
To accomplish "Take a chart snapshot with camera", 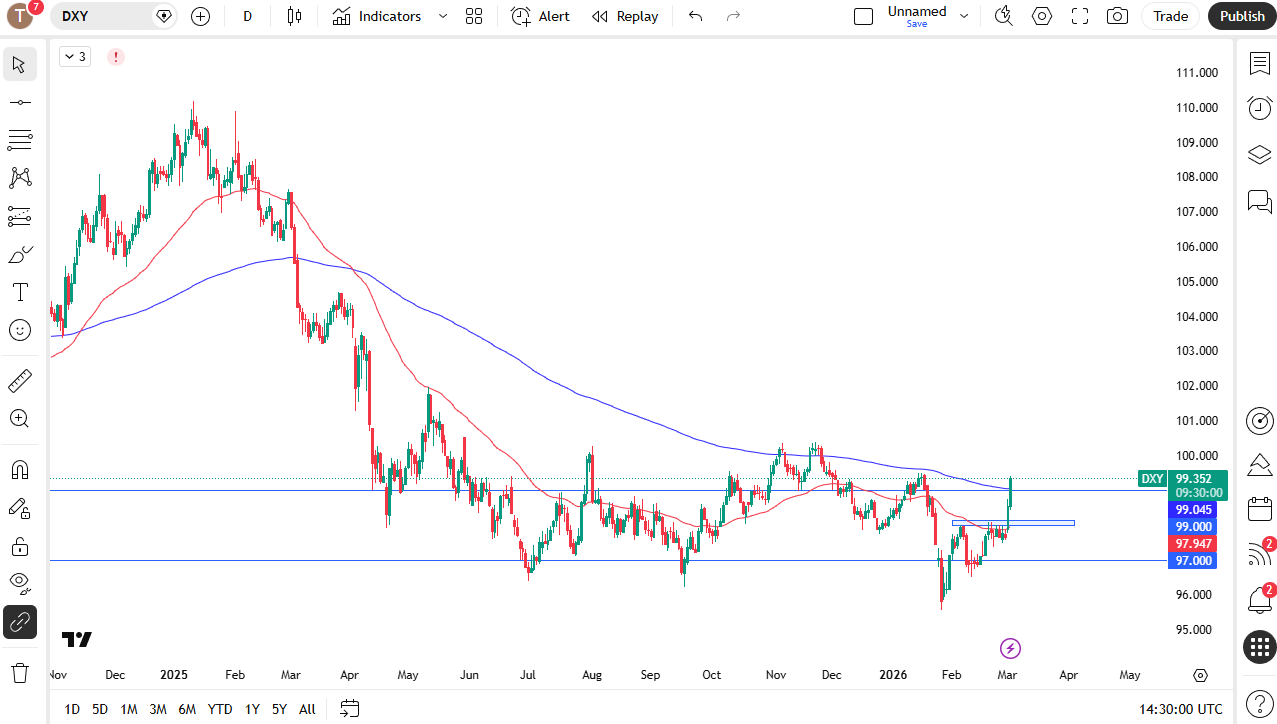I will tap(1118, 16).
